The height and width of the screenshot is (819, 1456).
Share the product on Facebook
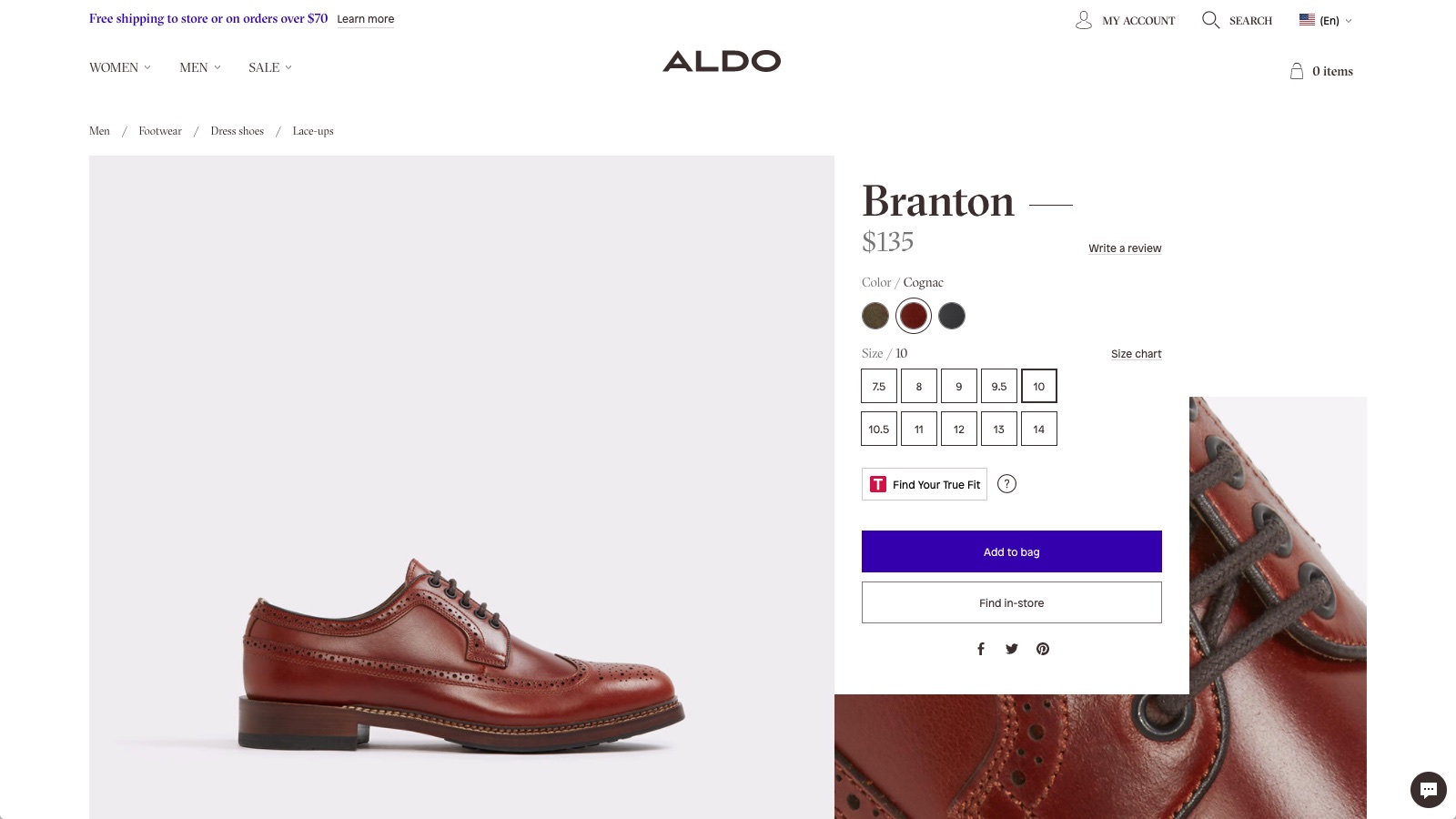(x=981, y=649)
